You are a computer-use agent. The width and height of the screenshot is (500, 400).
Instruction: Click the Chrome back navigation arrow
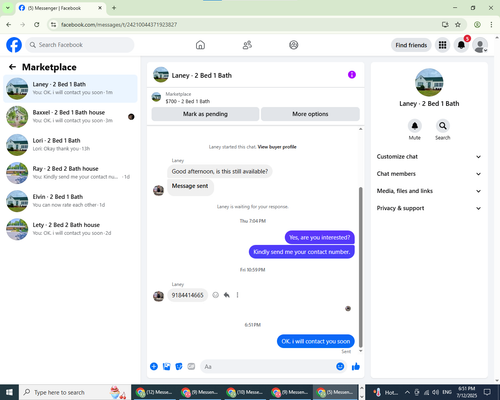point(9,24)
